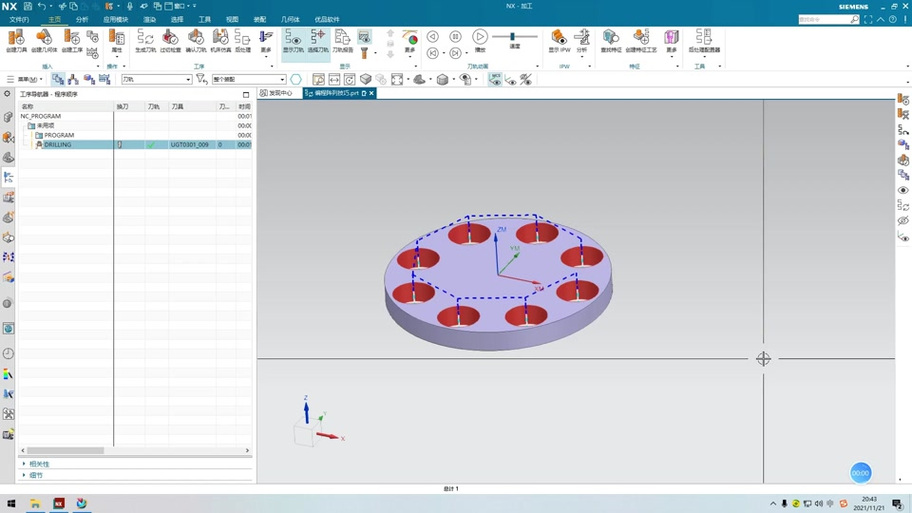Toggle the MCS display eye button

(x=495, y=79)
